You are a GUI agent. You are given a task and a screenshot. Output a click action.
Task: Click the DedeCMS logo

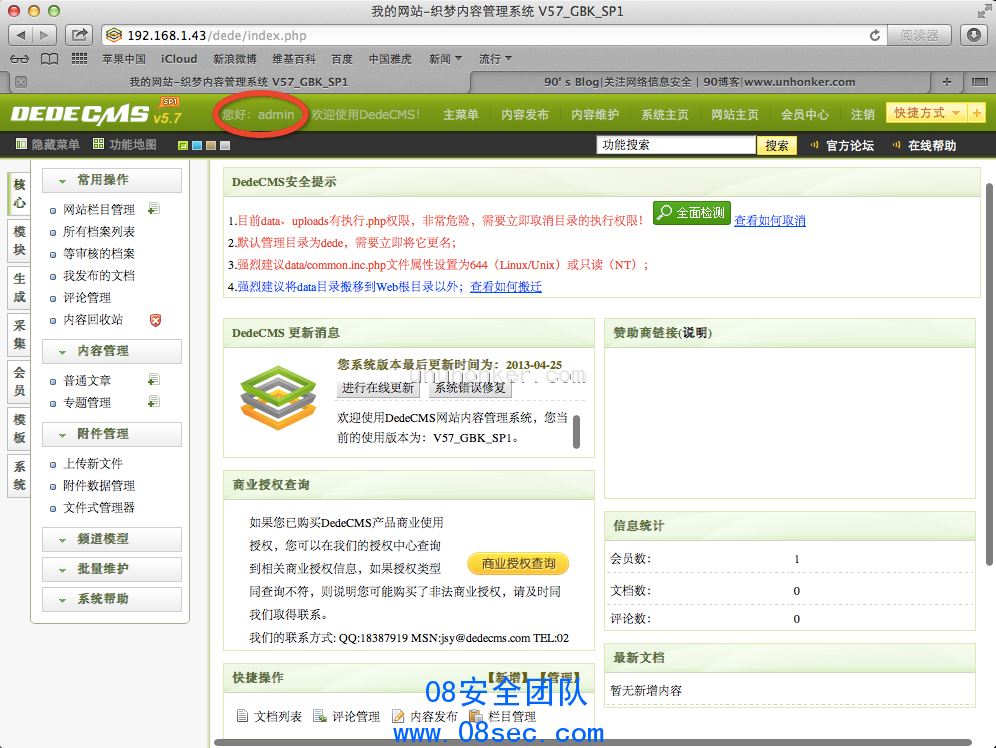click(x=97, y=112)
